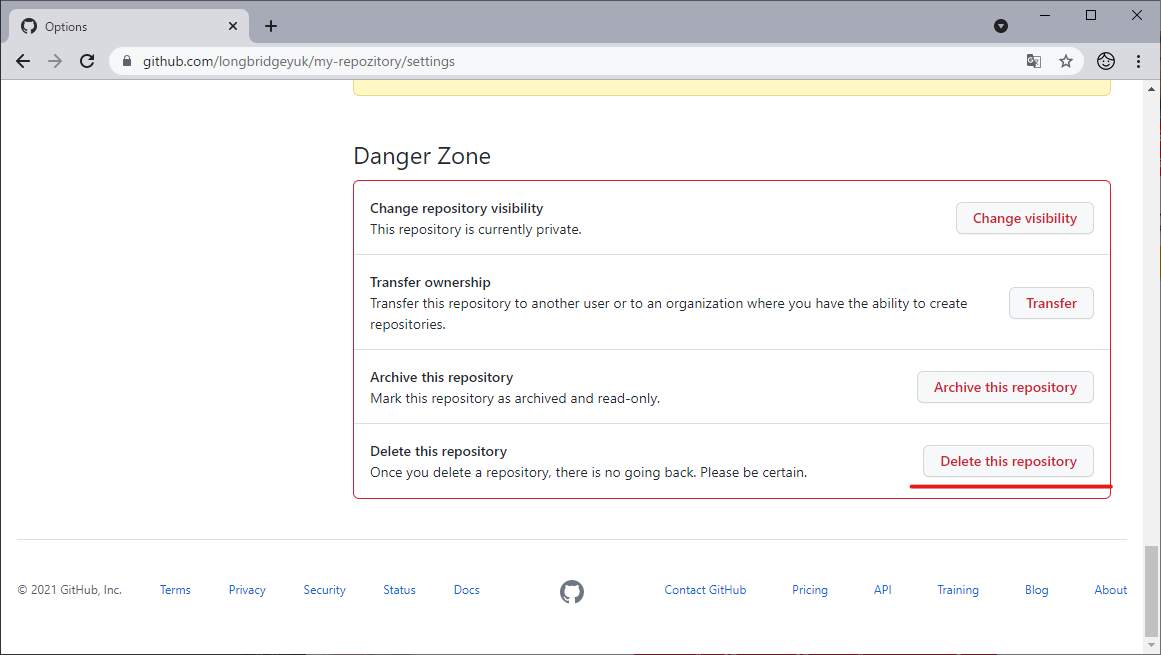Click the padlock site info icon
1161x655 pixels.
[x=127, y=61]
